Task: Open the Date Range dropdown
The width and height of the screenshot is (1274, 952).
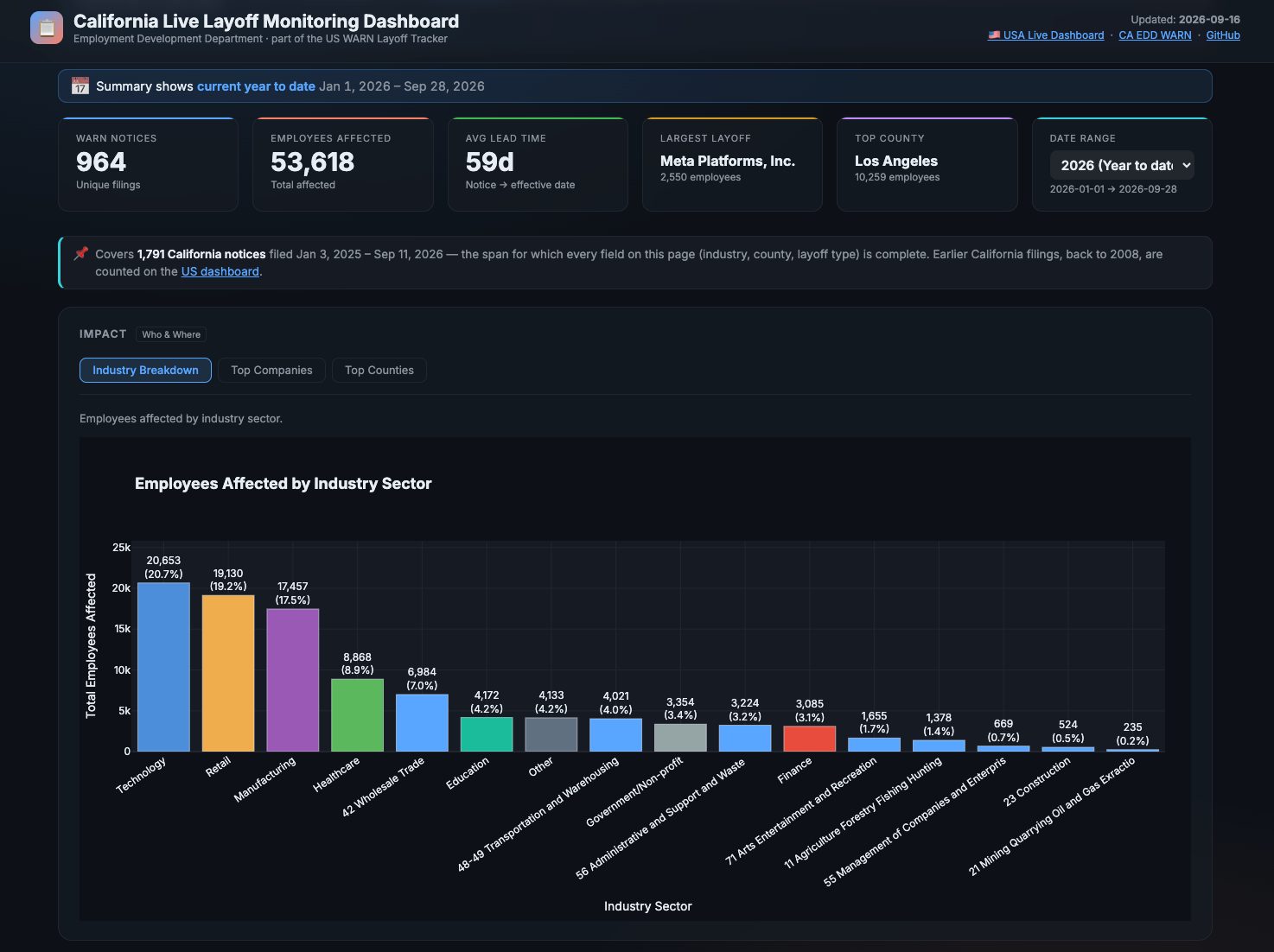Action: click(1122, 165)
